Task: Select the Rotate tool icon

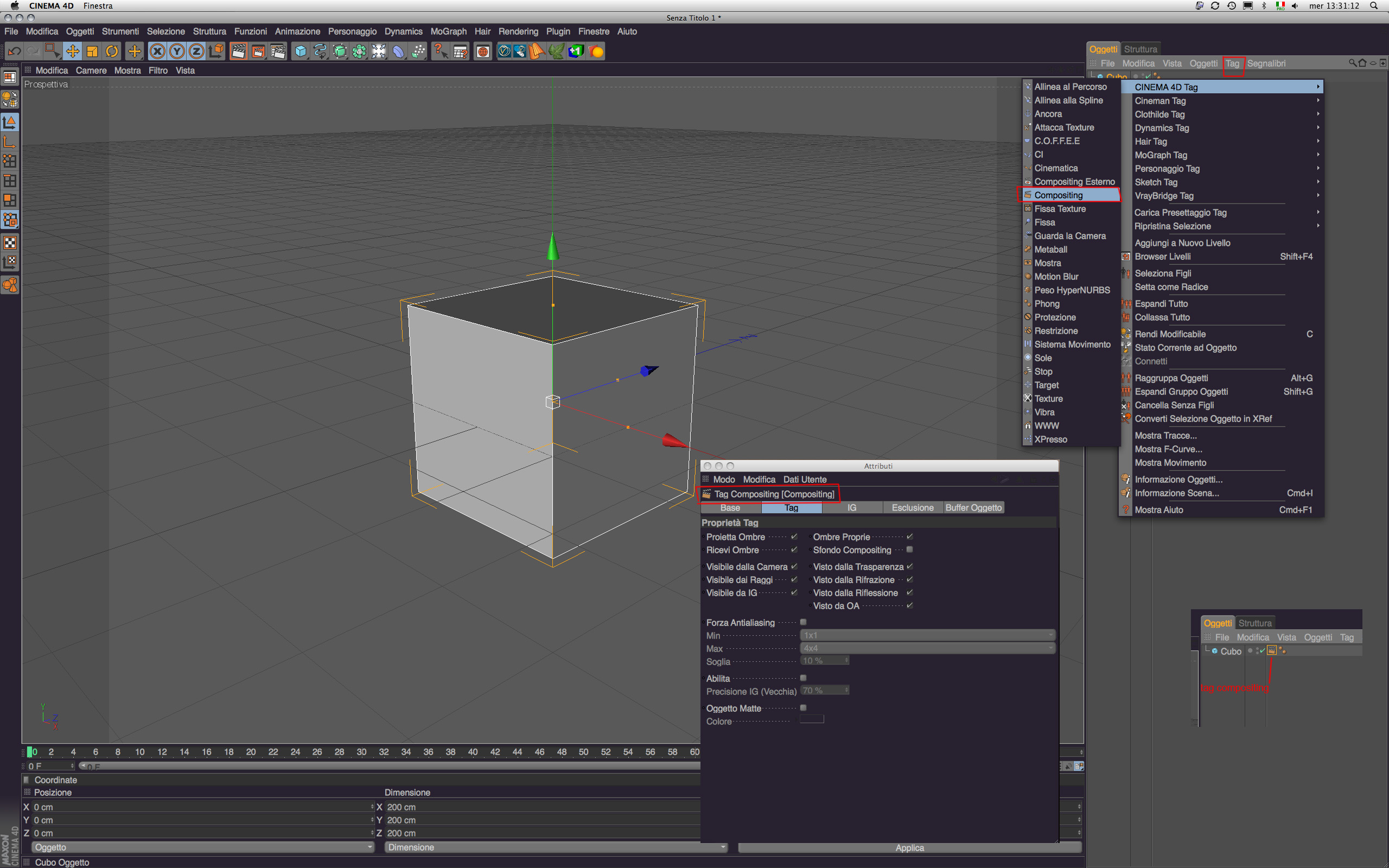Action: pyautogui.click(x=112, y=52)
